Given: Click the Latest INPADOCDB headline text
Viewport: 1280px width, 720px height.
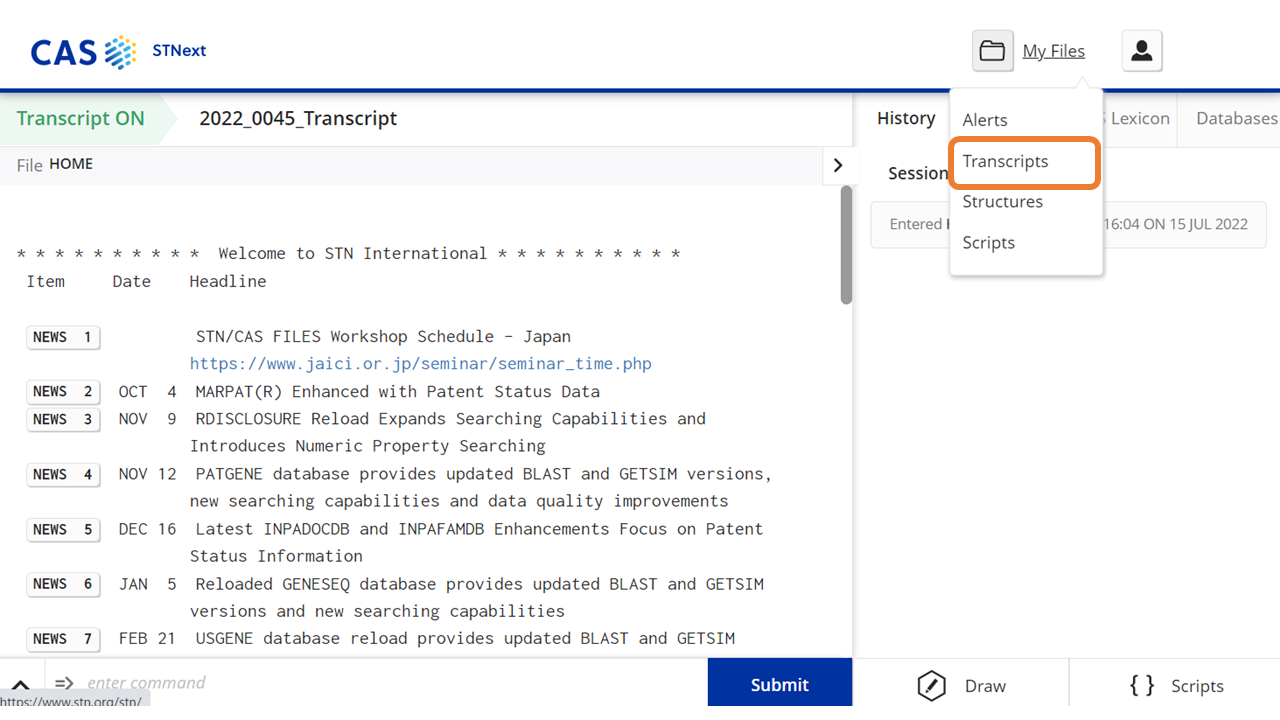Looking at the screenshot, I should (x=477, y=542).
